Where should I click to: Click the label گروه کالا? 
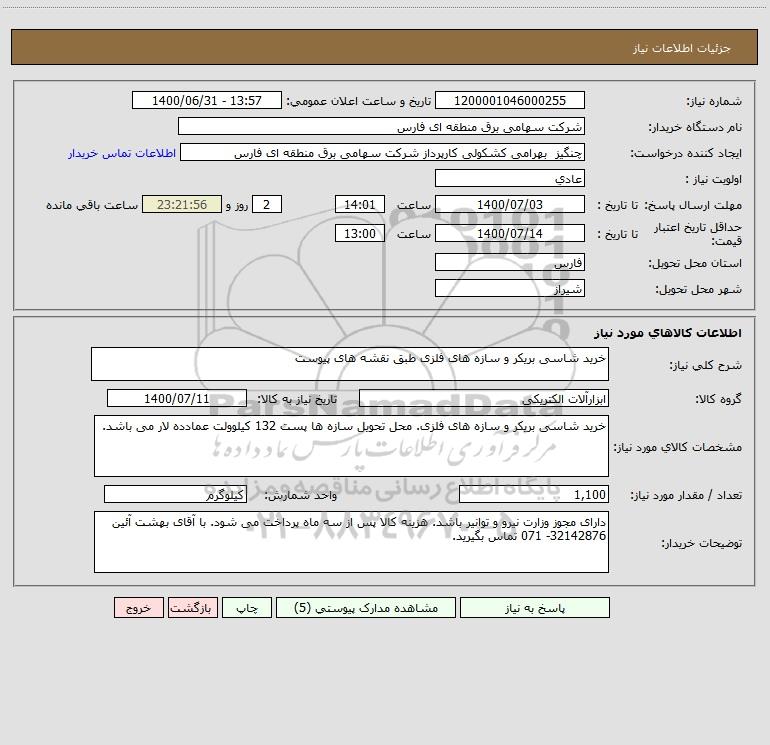coord(718,399)
